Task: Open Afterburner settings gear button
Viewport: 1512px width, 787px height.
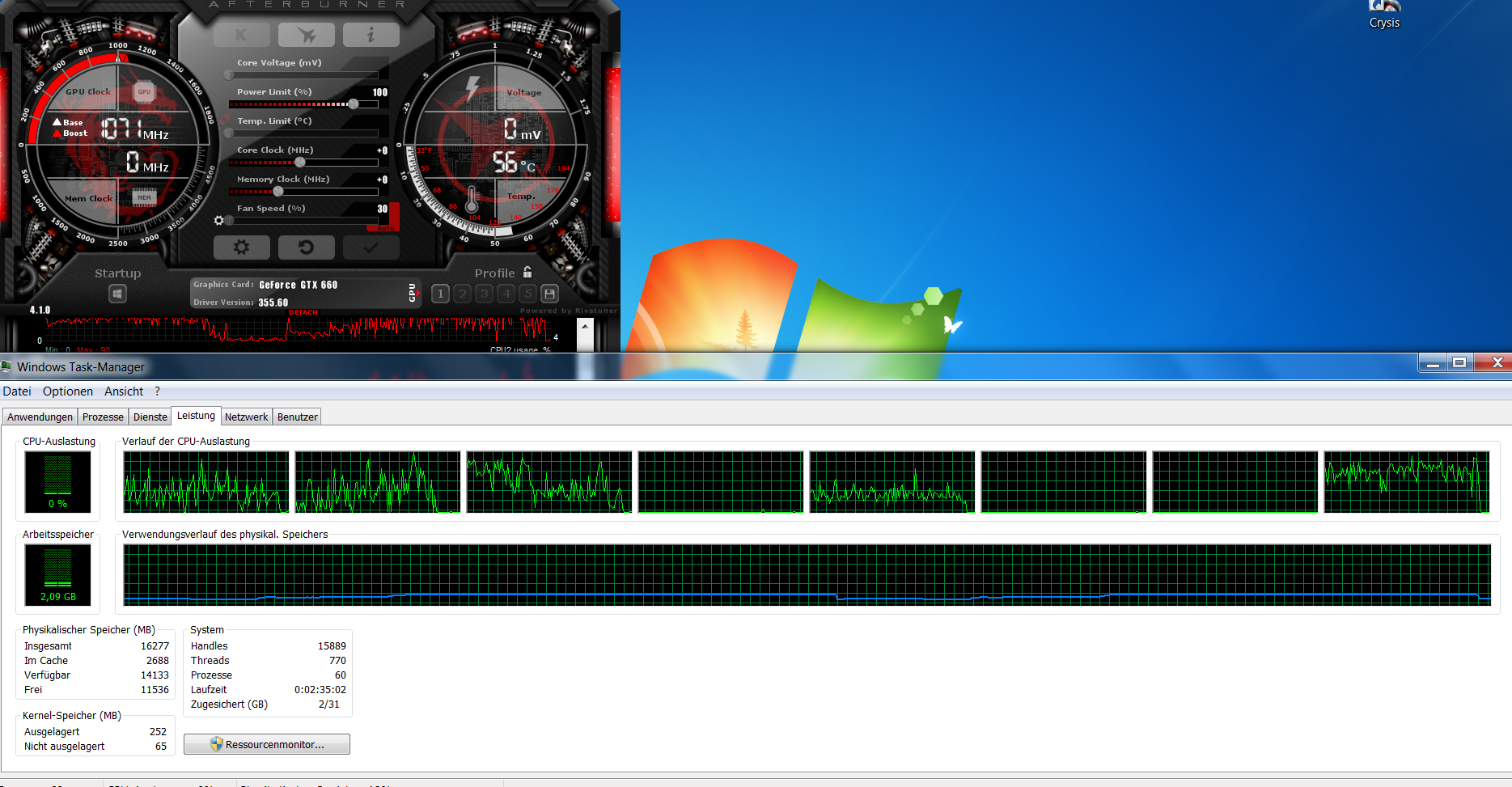Action: pyautogui.click(x=241, y=247)
